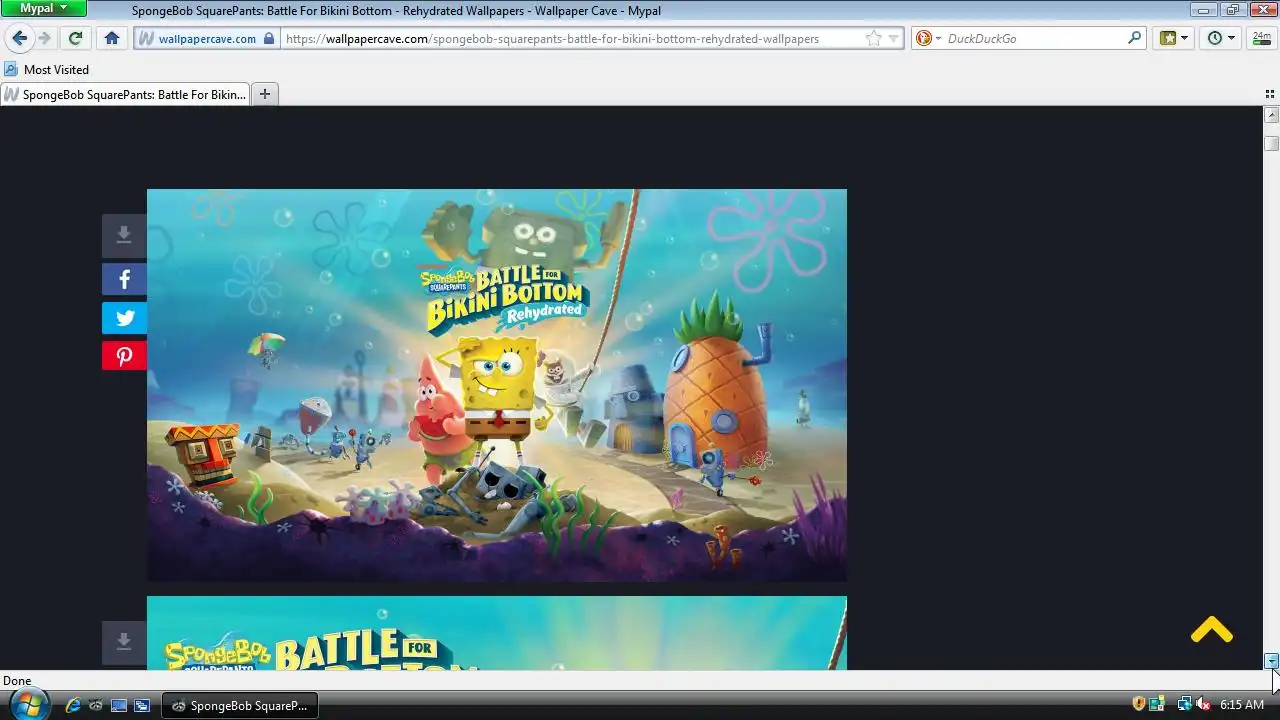Open the DuckDuckGo search engine selector

coord(928,38)
